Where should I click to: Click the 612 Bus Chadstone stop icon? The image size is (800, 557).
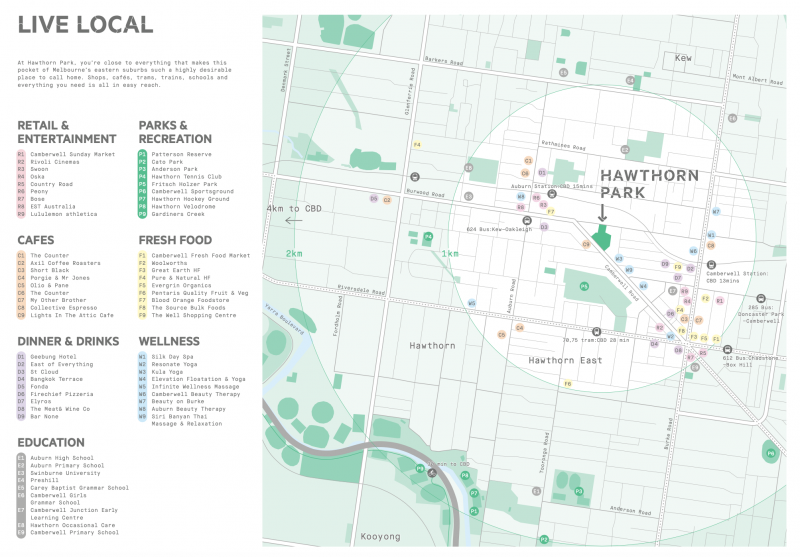(x=728, y=350)
